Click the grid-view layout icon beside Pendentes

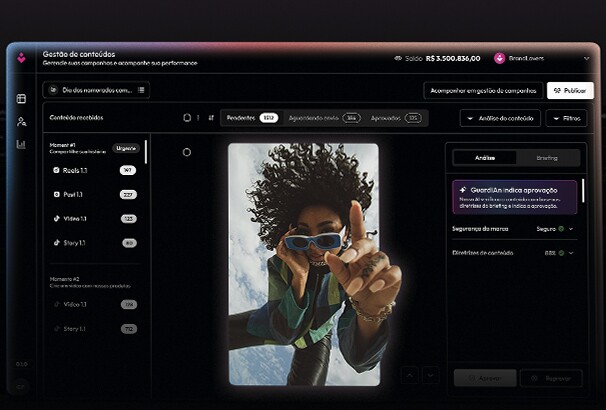pyautogui.click(x=211, y=118)
